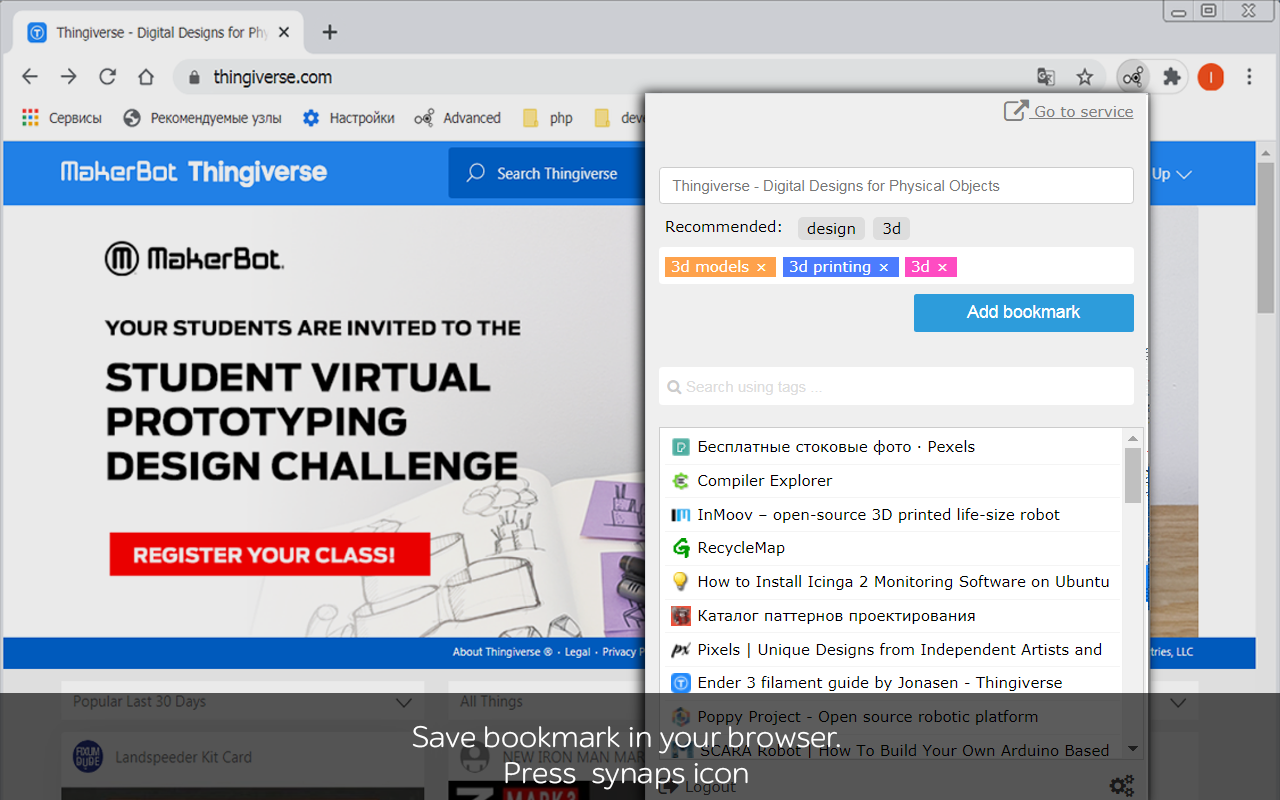Click the Synaps extension icon in the toolbar
Screen dimensions: 1280x800
(1133, 76)
